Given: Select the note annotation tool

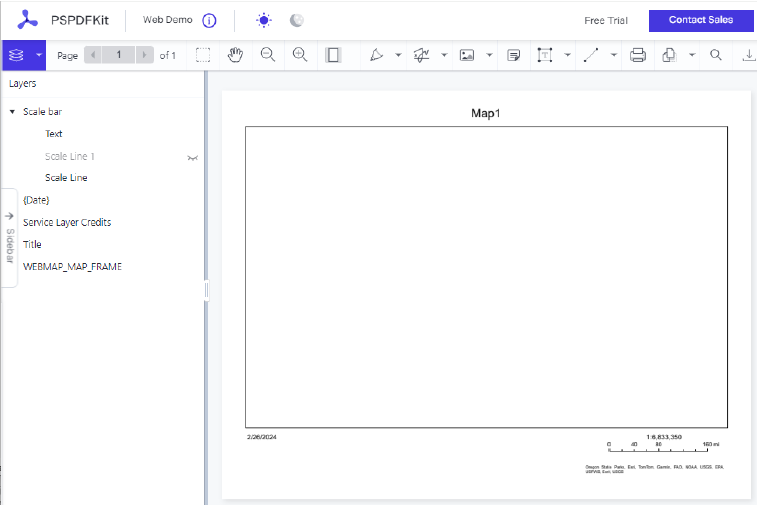Looking at the screenshot, I should tap(513, 55).
